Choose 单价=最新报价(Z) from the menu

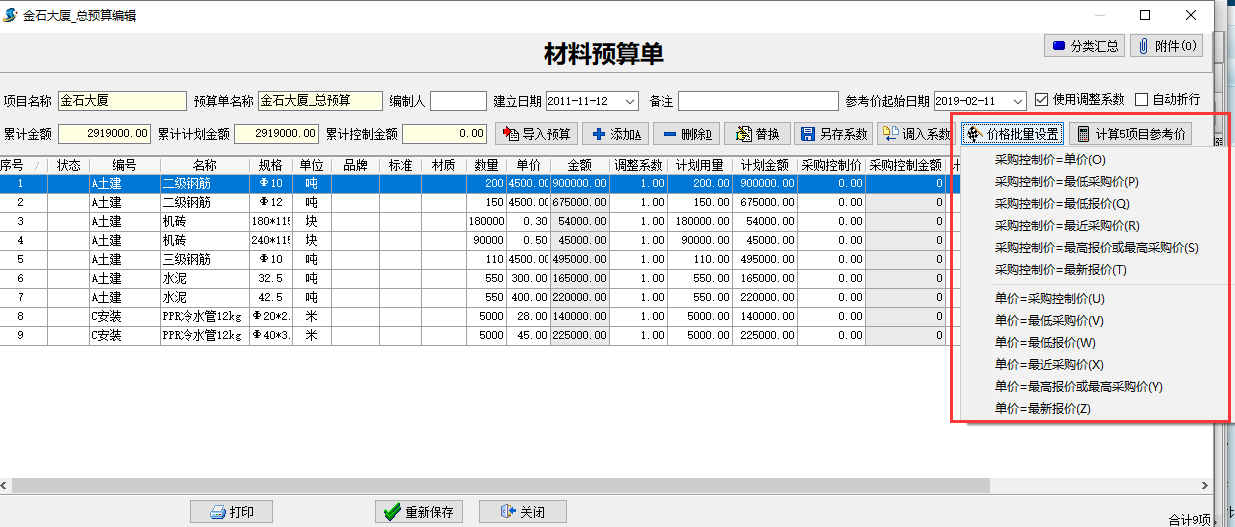1042,408
